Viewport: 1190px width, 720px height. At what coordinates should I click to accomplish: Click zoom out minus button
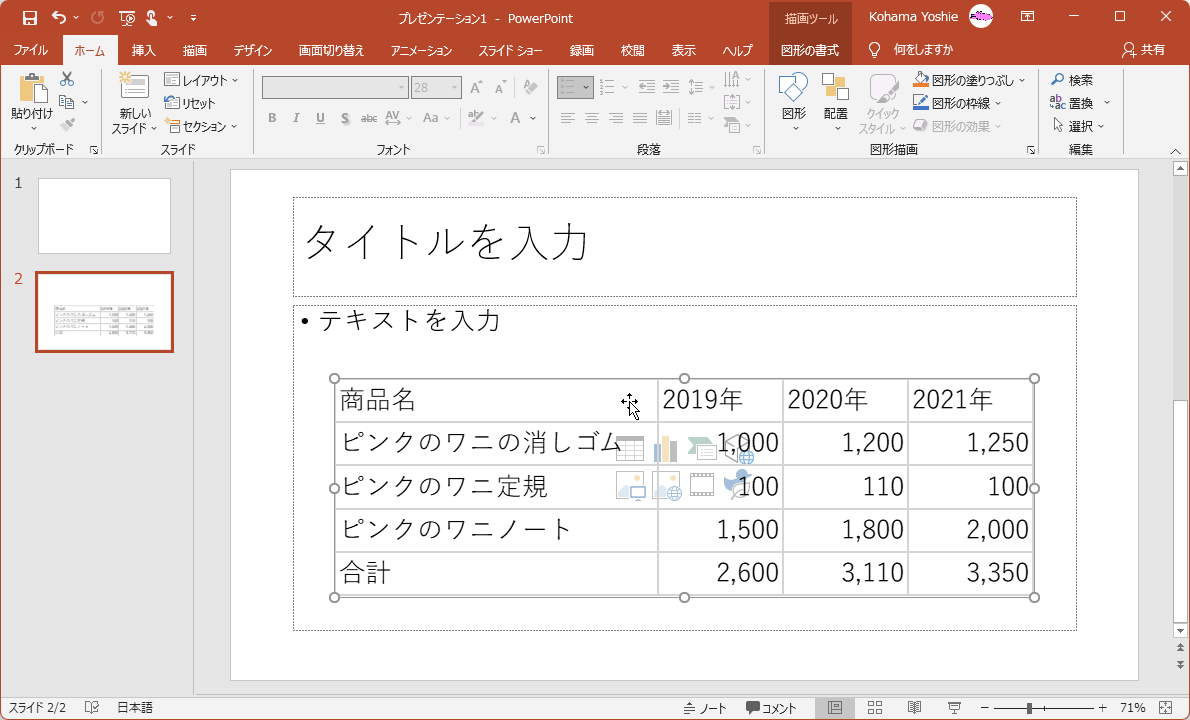point(984,708)
